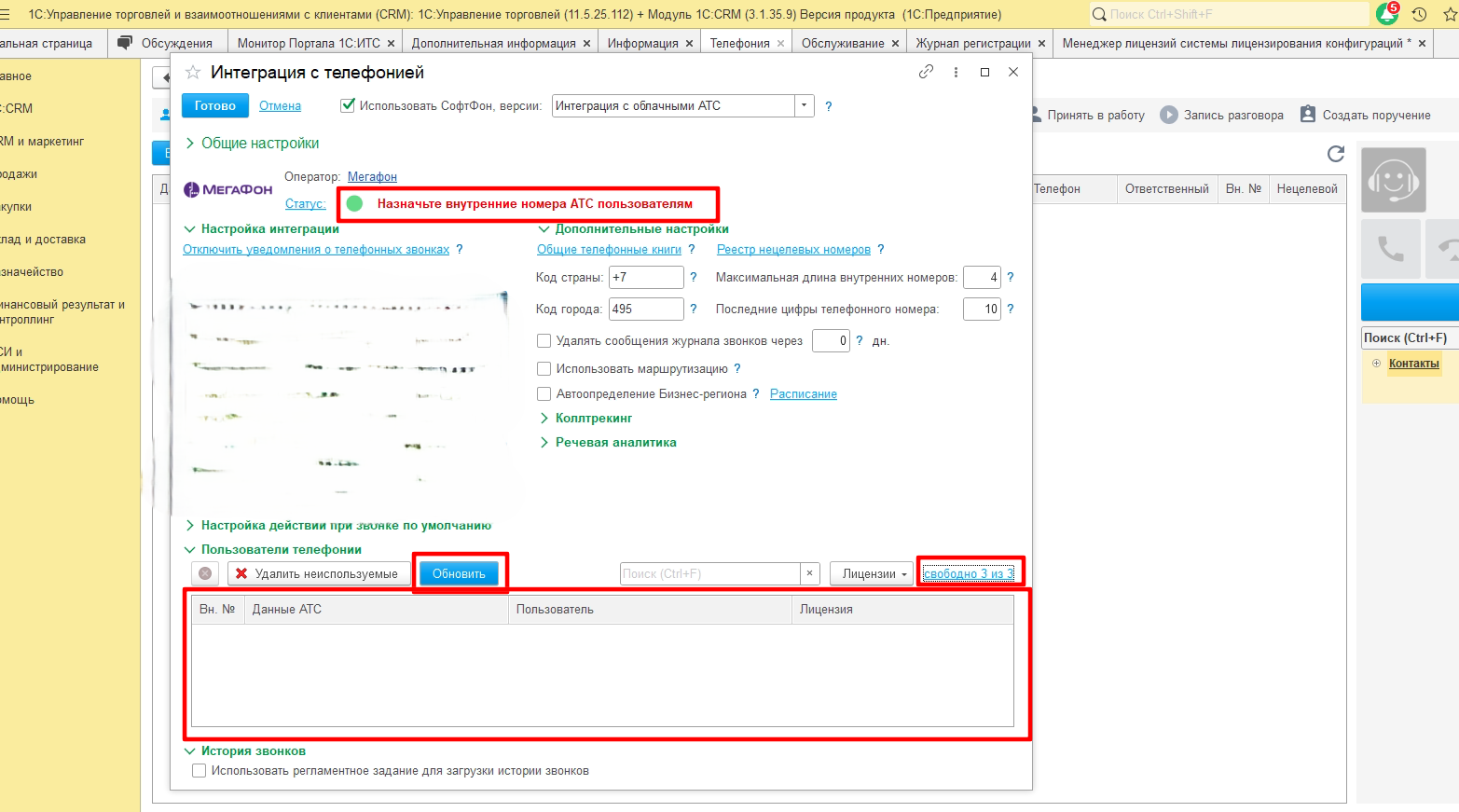
Task: Open свободно 3 из 3 licenses link
Action: click(x=969, y=573)
